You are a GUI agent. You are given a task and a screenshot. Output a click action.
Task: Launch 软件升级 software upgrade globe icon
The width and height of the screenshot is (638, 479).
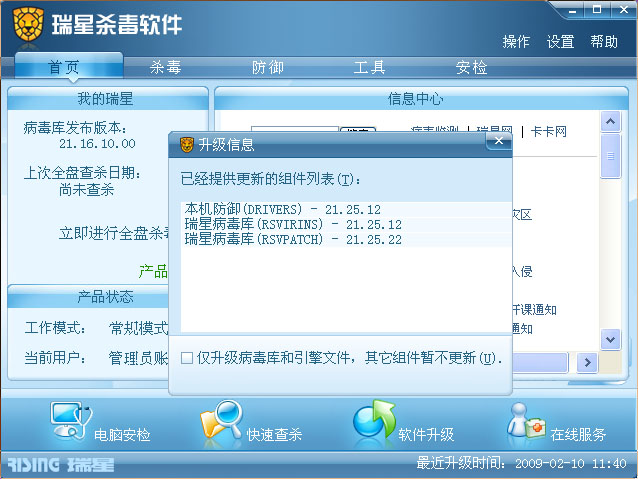point(374,420)
